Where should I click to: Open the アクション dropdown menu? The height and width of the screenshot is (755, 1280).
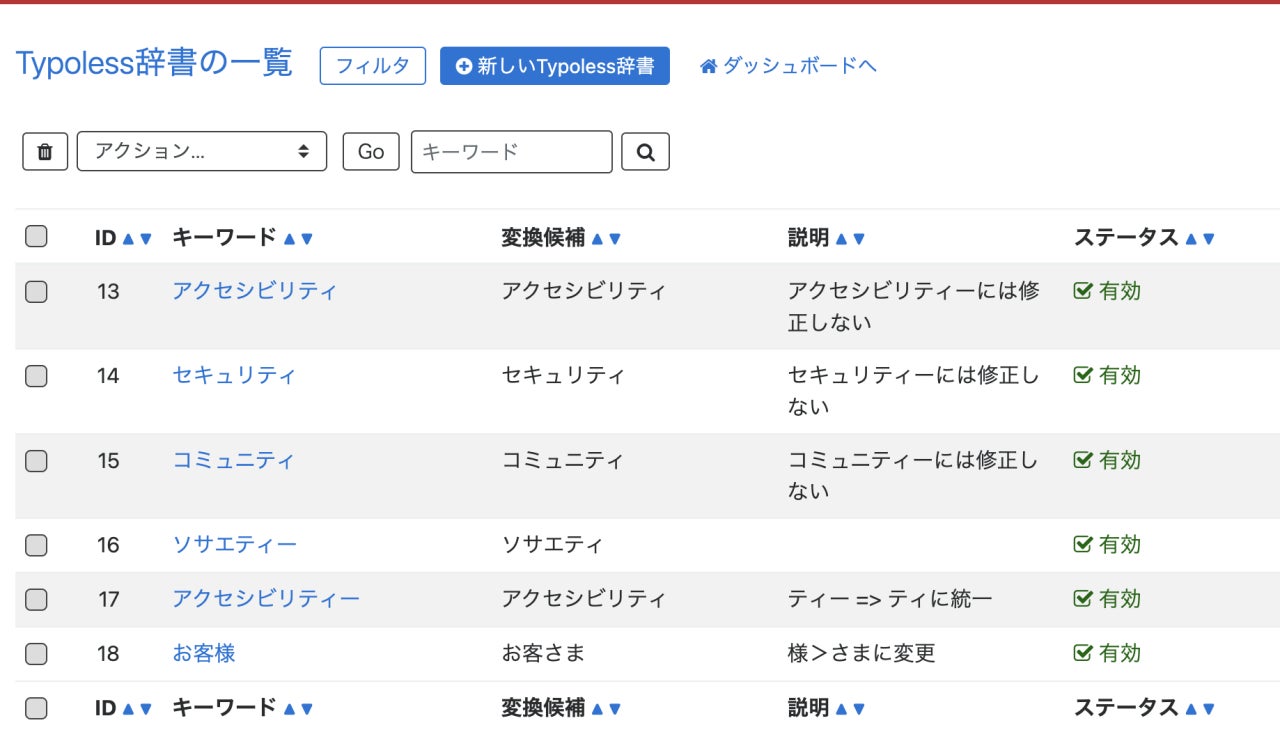201,152
